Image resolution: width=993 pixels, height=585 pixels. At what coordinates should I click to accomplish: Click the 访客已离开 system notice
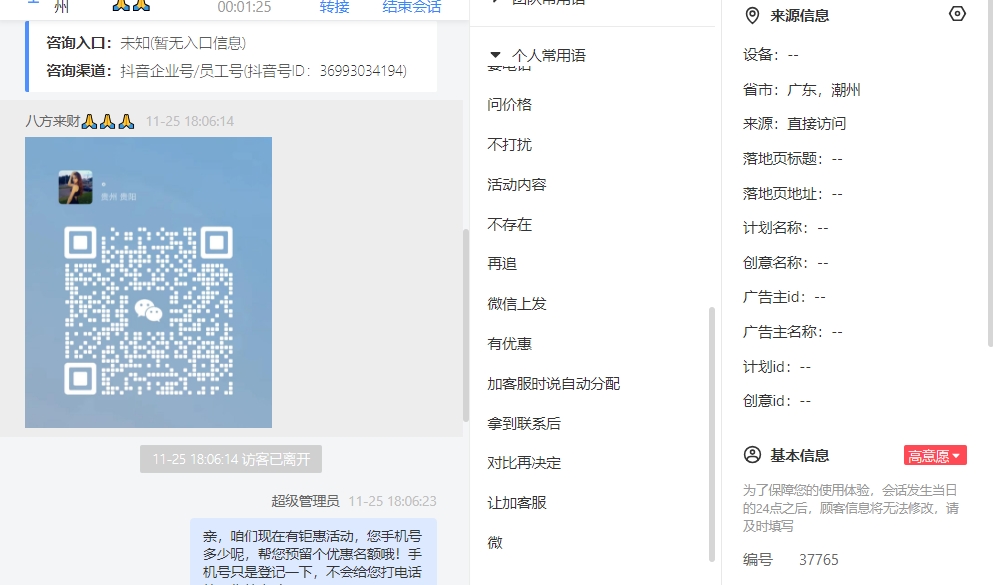tap(231, 459)
